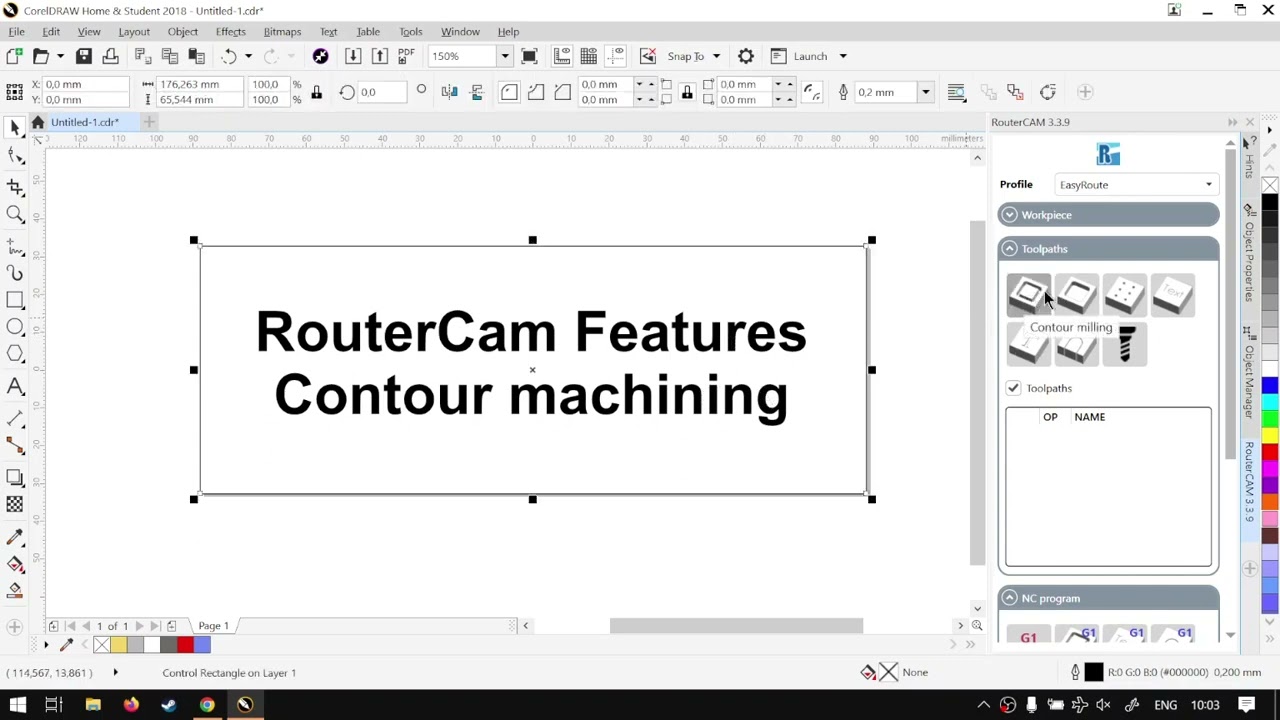The height and width of the screenshot is (720, 1280).
Task: Toggle Show guidelines button
Action: tap(616, 56)
